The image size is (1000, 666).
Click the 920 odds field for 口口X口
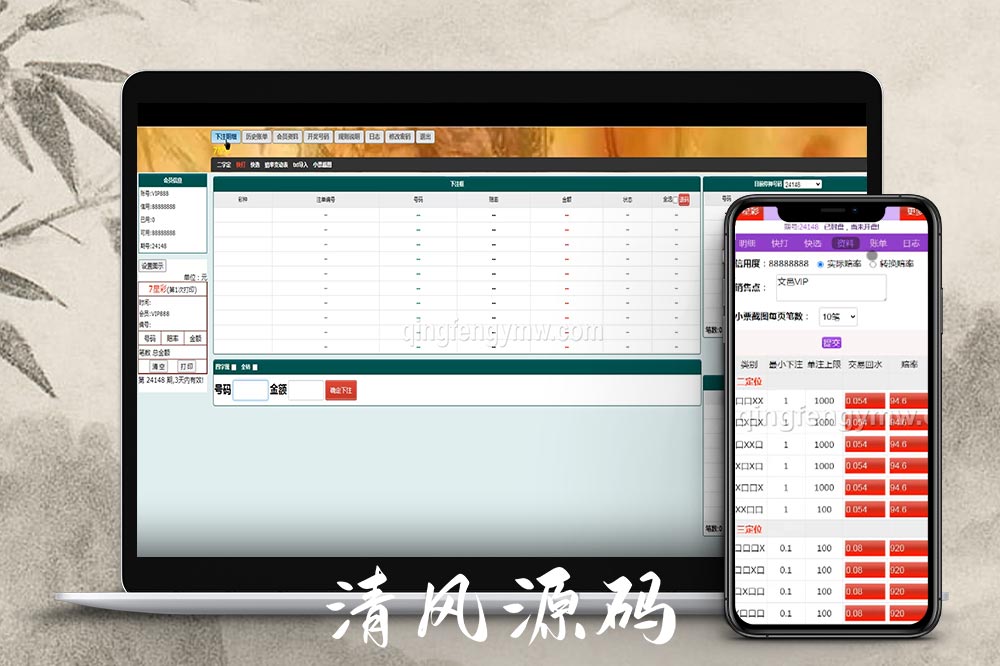[908, 570]
